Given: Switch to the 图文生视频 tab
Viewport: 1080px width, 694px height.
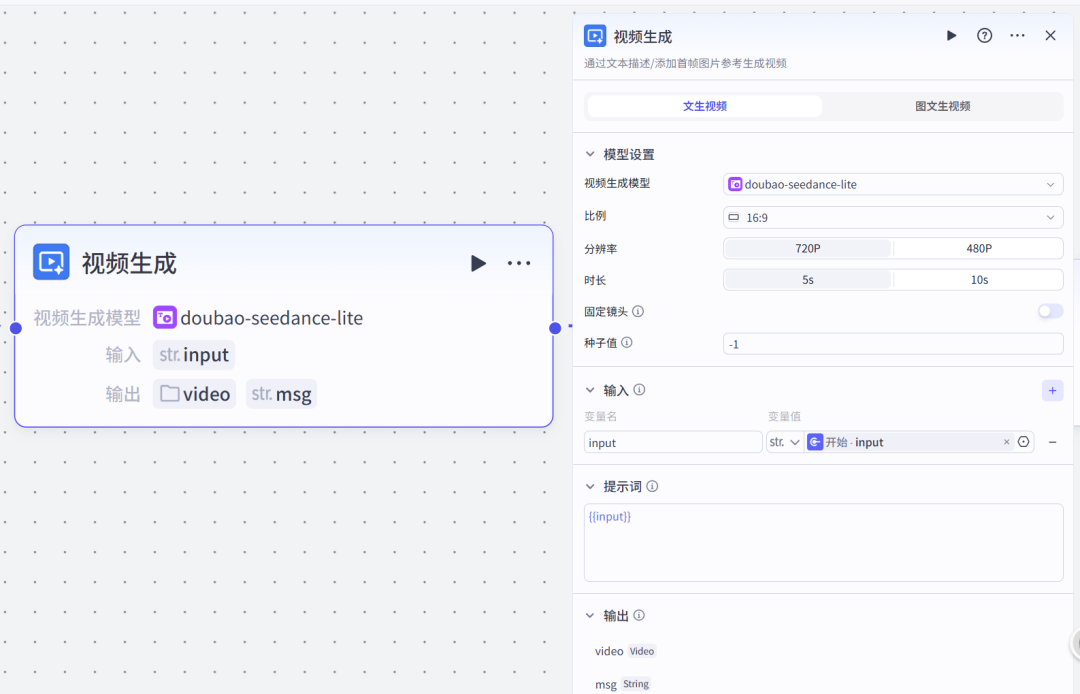Looking at the screenshot, I should [x=942, y=106].
